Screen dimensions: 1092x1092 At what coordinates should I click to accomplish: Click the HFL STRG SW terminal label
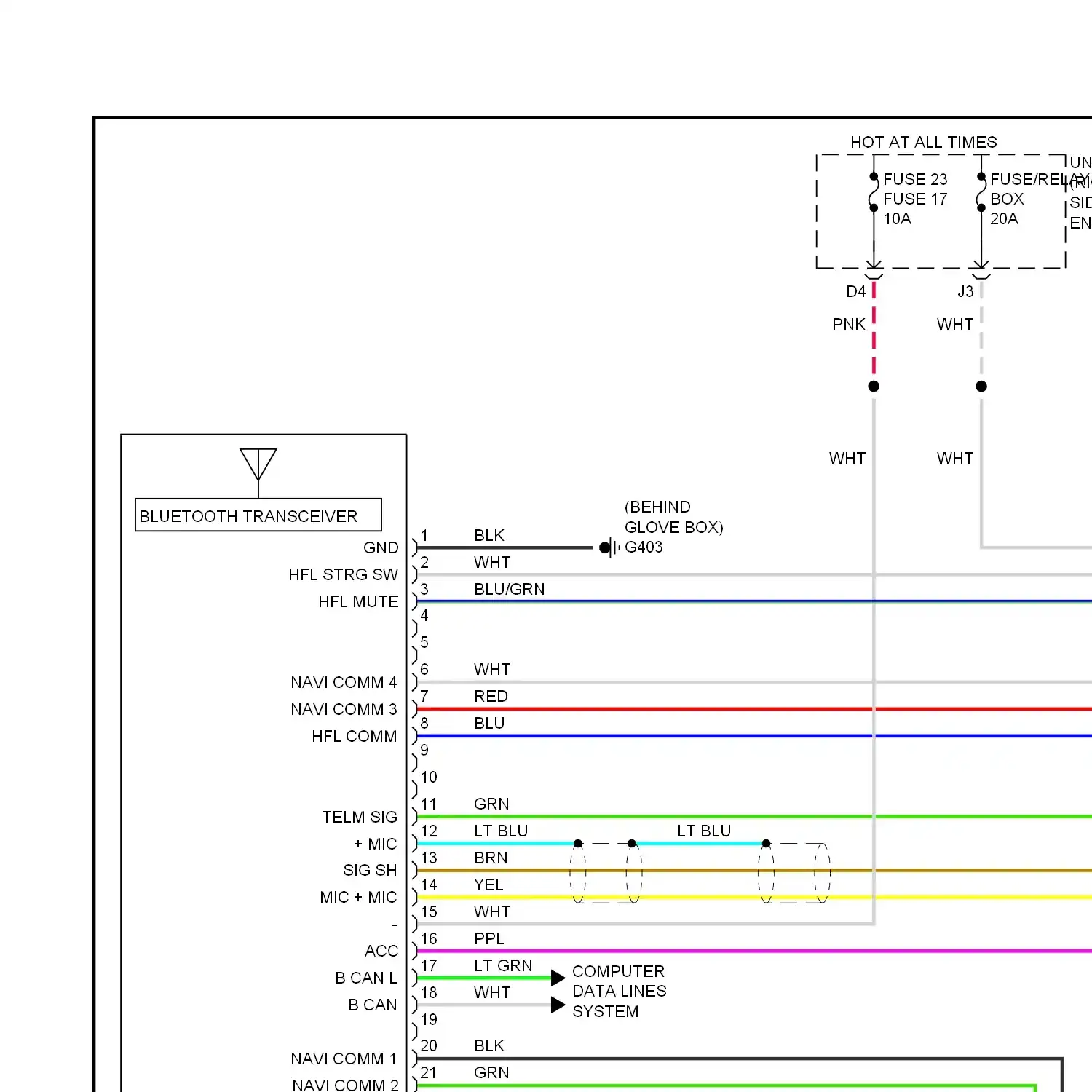click(x=344, y=574)
